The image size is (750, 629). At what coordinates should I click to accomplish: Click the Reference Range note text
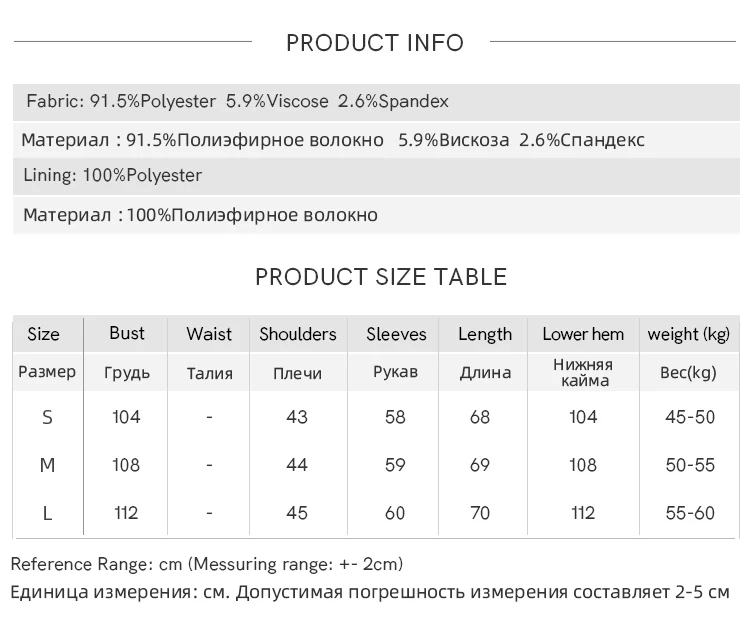tap(207, 564)
